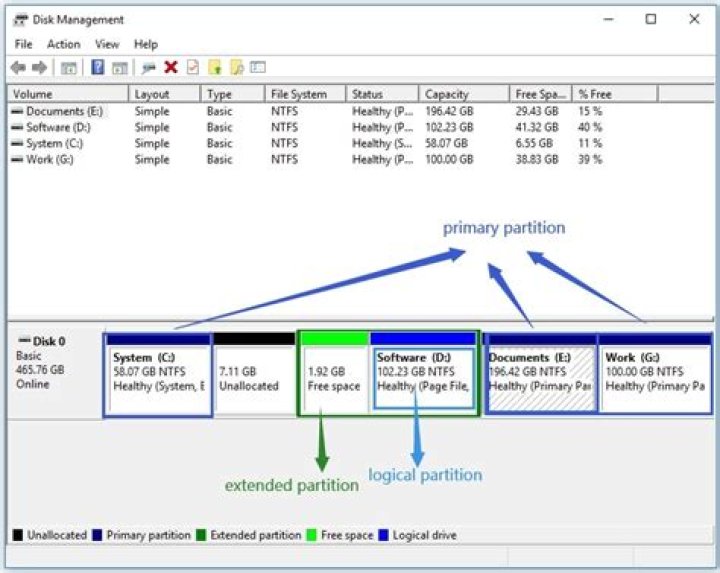This screenshot has height=573, width=720.
Task: Click the Forward arrow toolbar icon
Action: [x=39, y=68]
